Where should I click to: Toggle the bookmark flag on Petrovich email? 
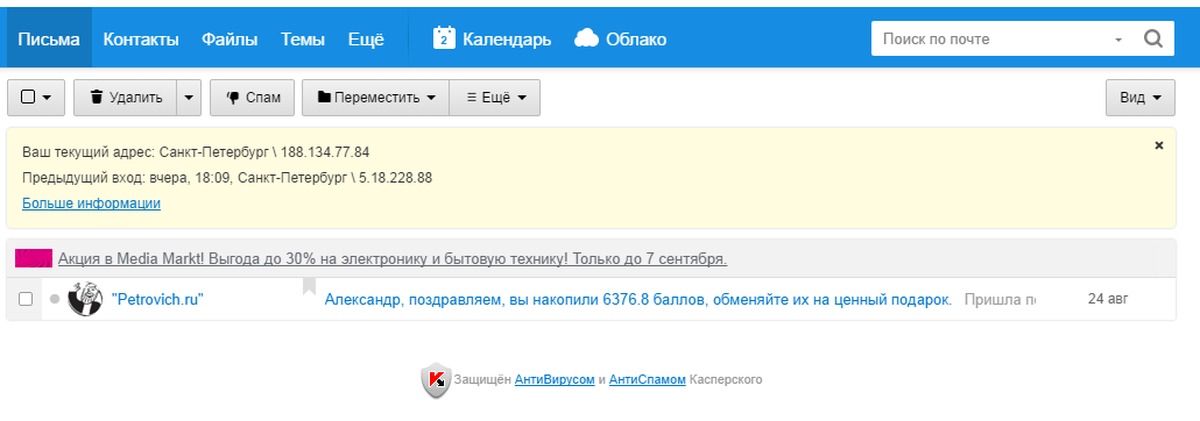point(309,288)
